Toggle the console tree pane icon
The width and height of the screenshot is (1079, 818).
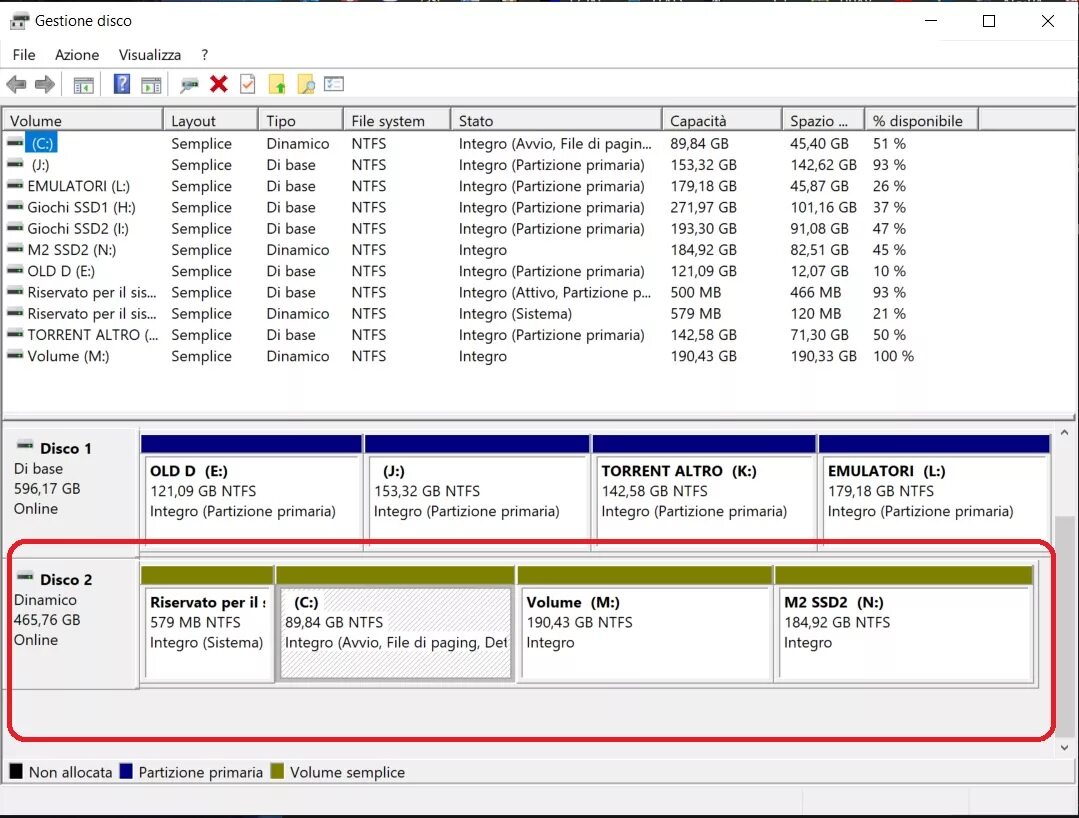(83, 85)
